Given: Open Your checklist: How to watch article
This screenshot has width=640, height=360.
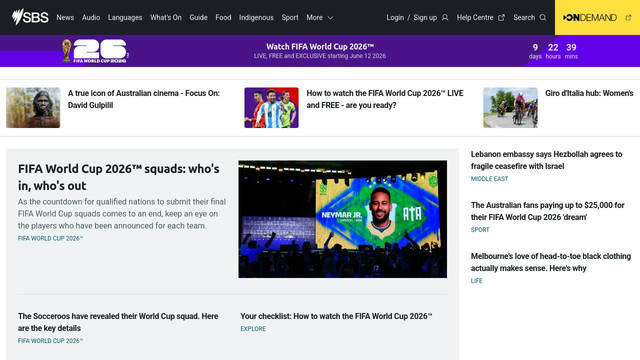Looking at the screenshot, I should pyautogui.click(x=336, y=316).
